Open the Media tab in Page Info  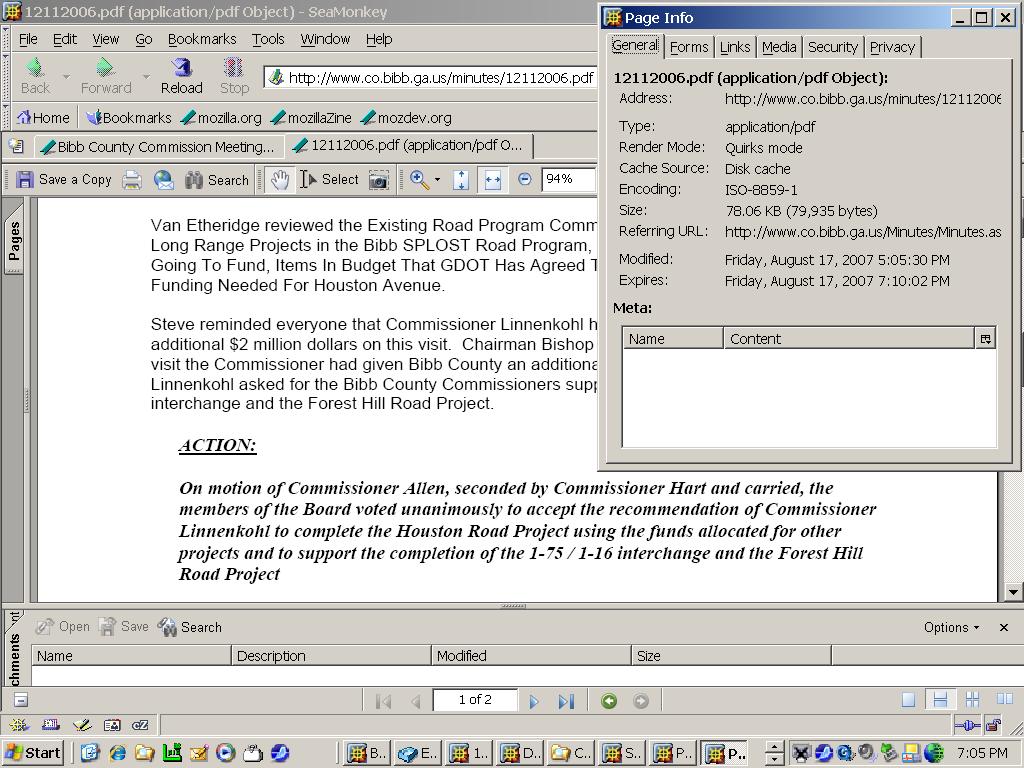coord(779,47)
